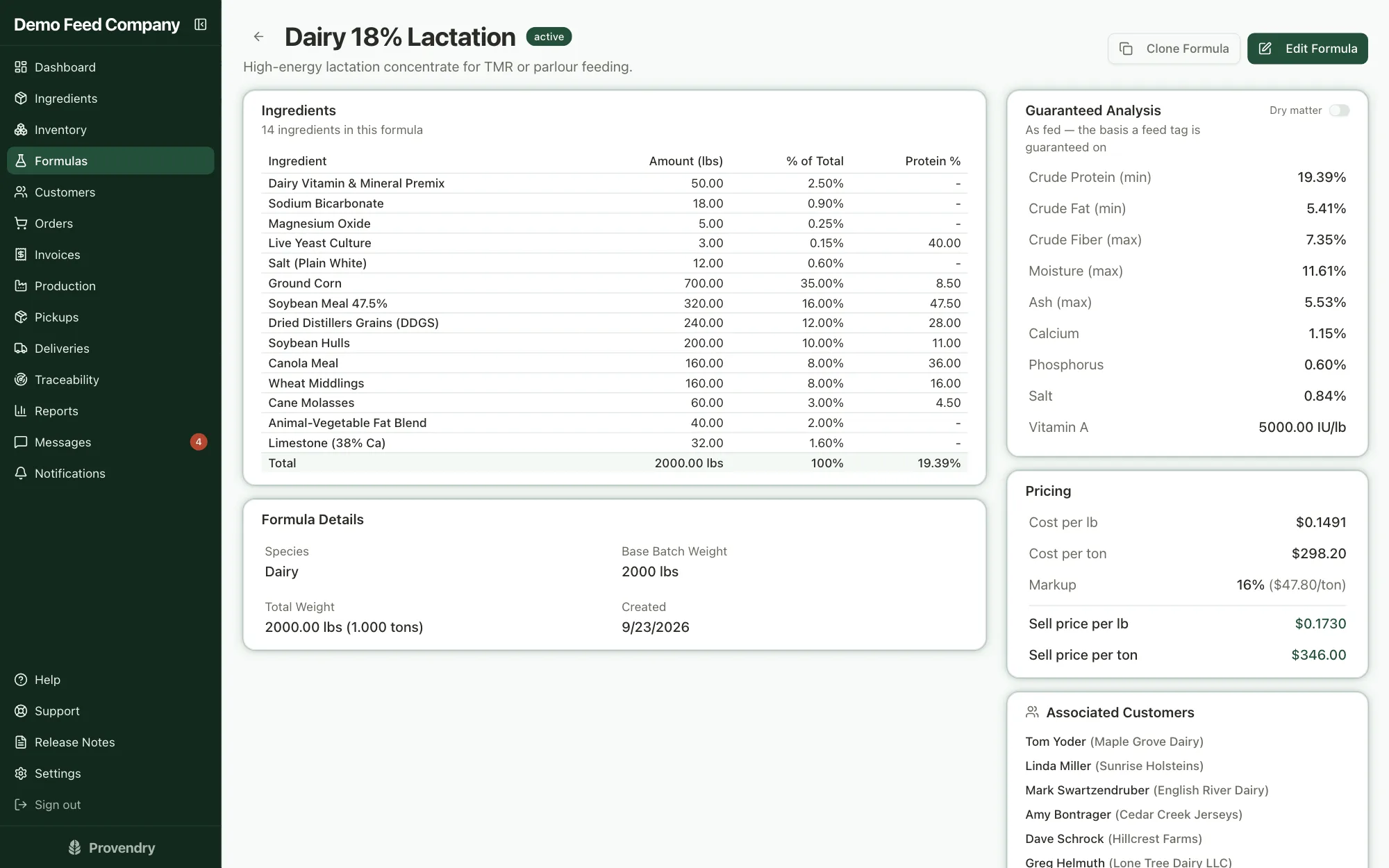Click the Deliveries truck icon

[x=21, y=349]
